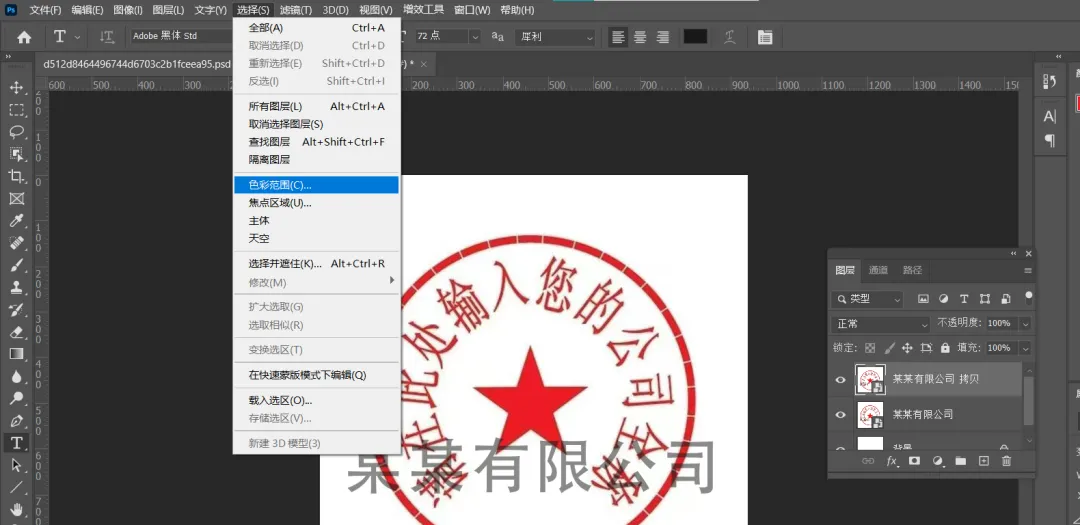Select the History Brush tool
The image size is (1080, 525).
click(17, 309)
